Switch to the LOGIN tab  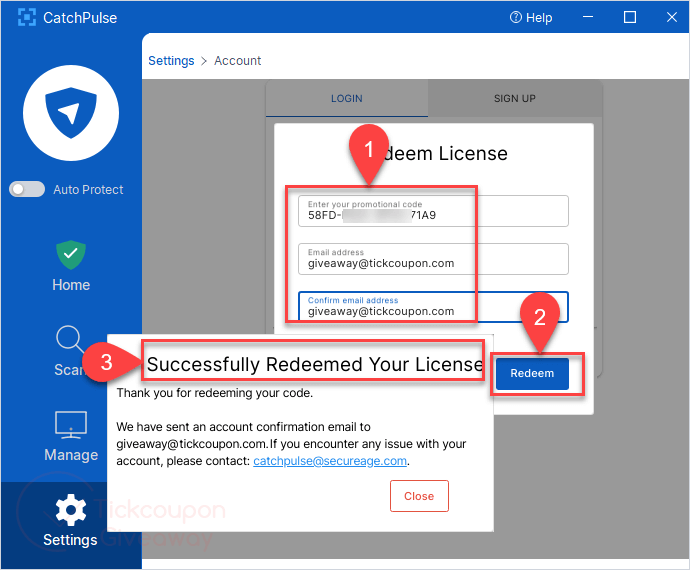coord(347,99)
